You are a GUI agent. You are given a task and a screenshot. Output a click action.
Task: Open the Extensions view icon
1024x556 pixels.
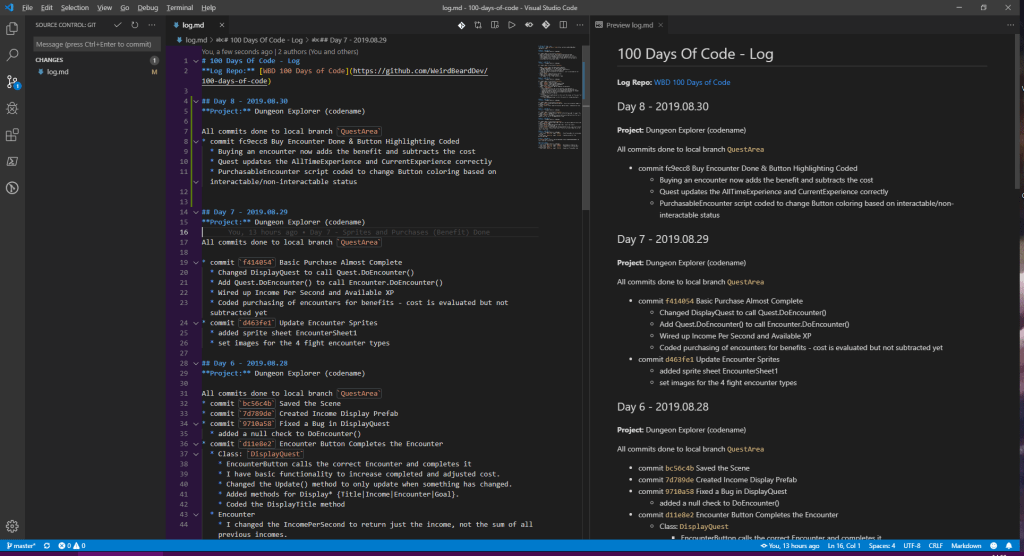coord(12,135)
